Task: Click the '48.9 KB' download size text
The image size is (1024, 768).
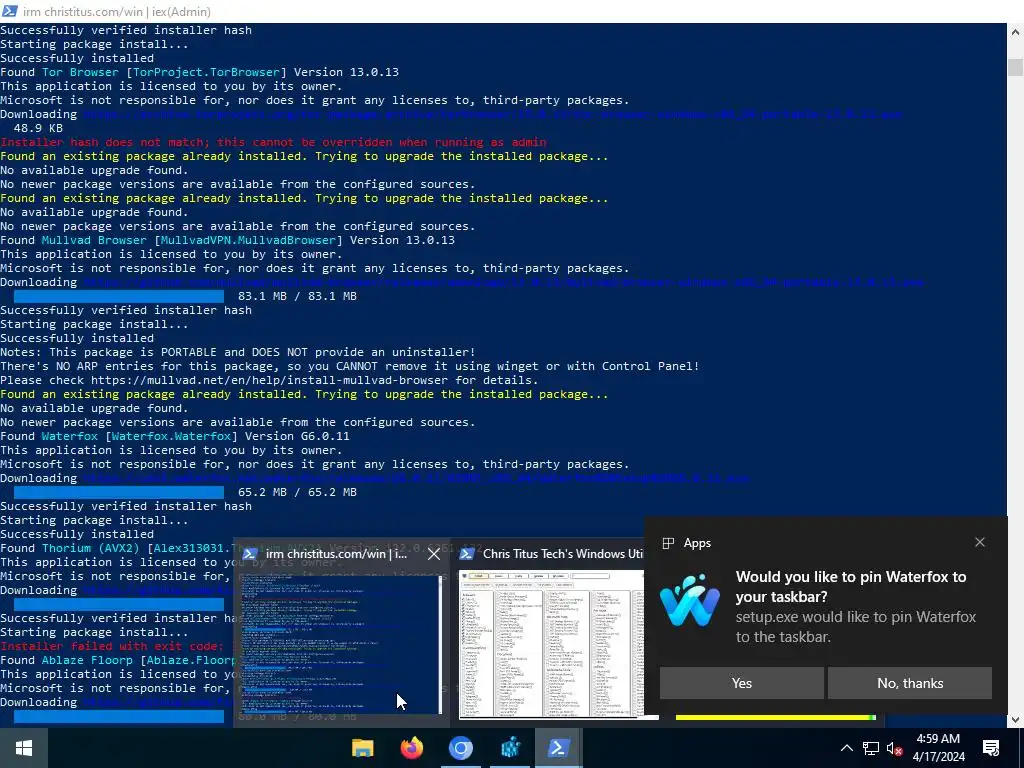Action: pyautogui.click(x=38, y=128)
